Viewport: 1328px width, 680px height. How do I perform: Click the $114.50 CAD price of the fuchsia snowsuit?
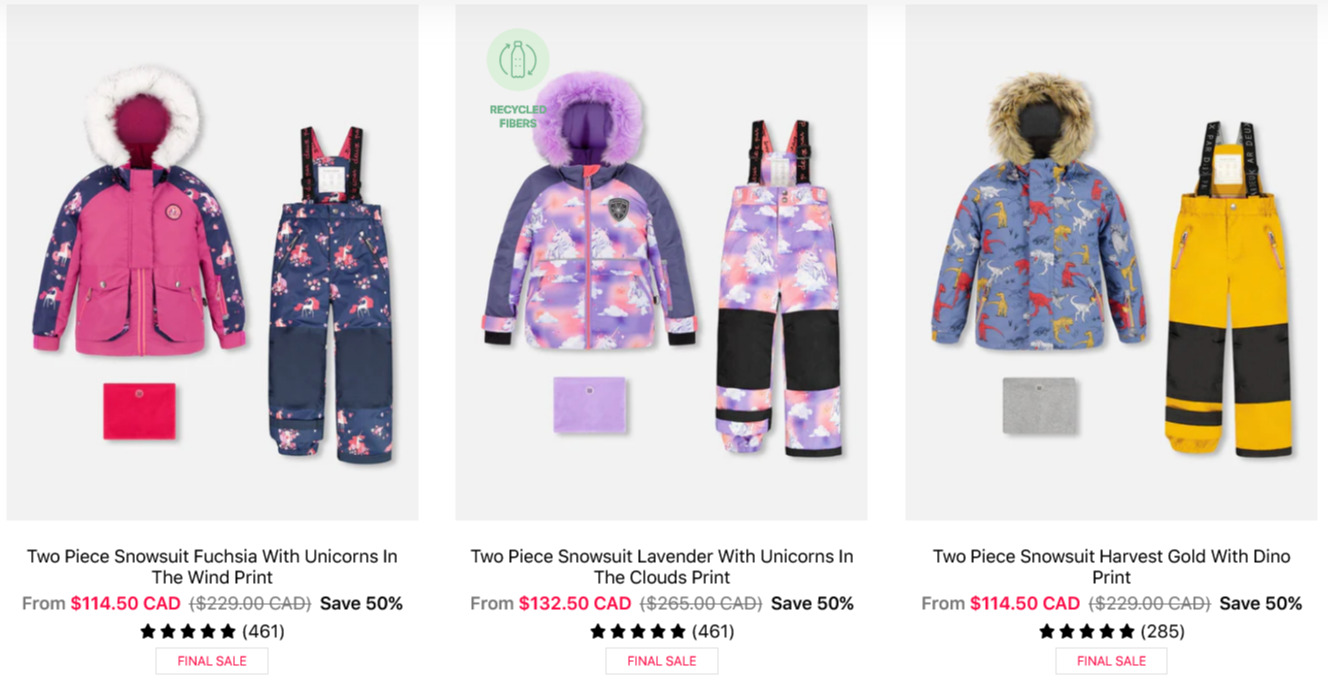point(126,604)
